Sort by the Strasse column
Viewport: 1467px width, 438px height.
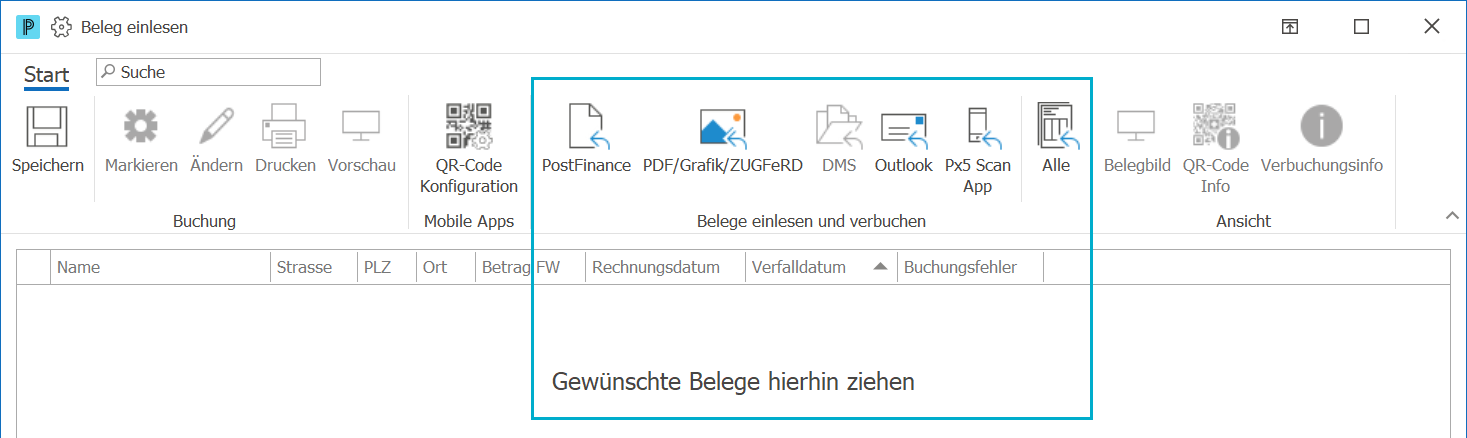point(314,267)
